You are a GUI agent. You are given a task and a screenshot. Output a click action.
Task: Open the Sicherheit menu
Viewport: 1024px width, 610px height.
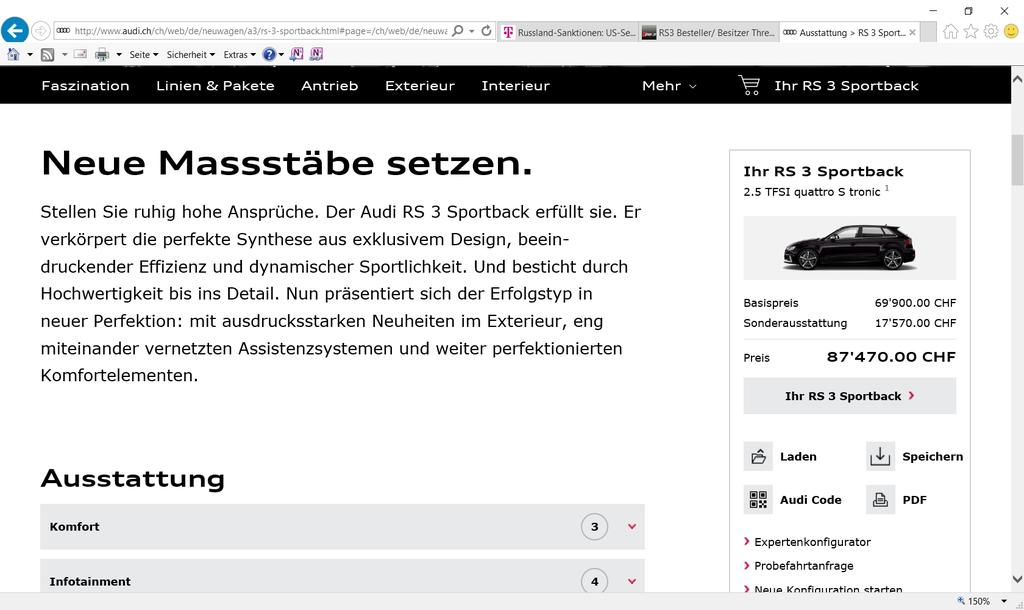point(190,54)
